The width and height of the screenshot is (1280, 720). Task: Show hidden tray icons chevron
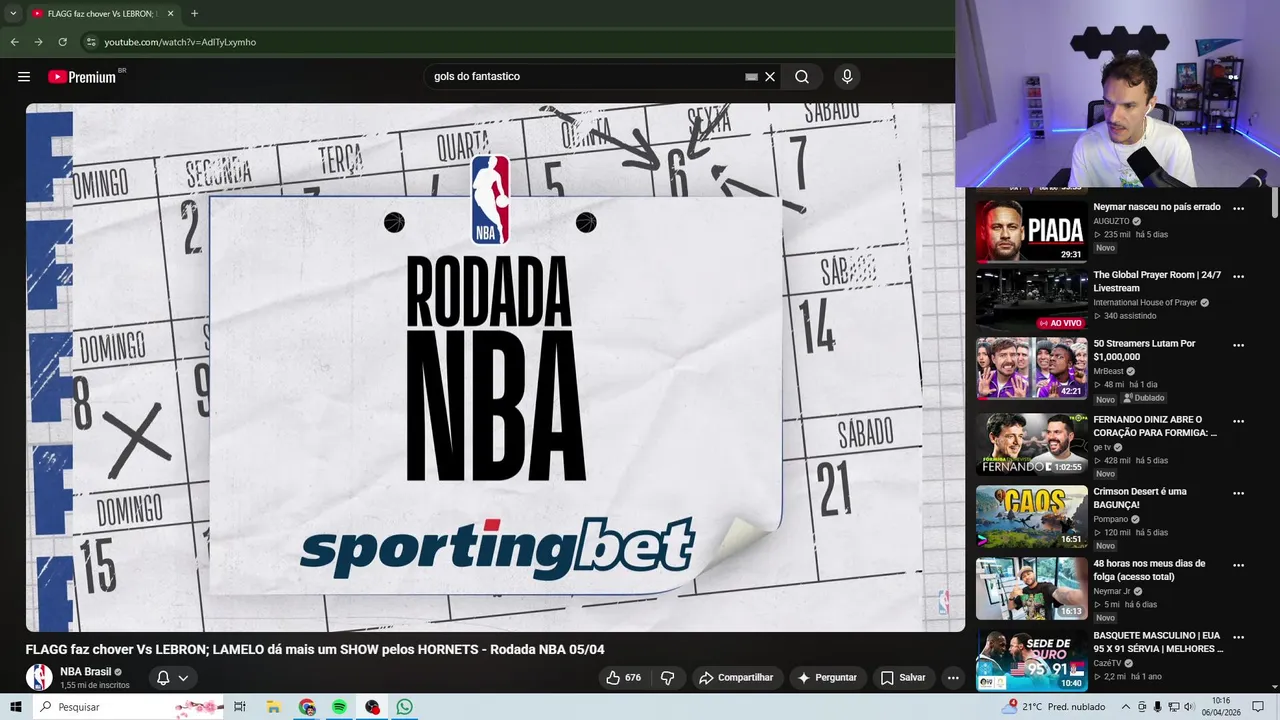point(1126,707)
